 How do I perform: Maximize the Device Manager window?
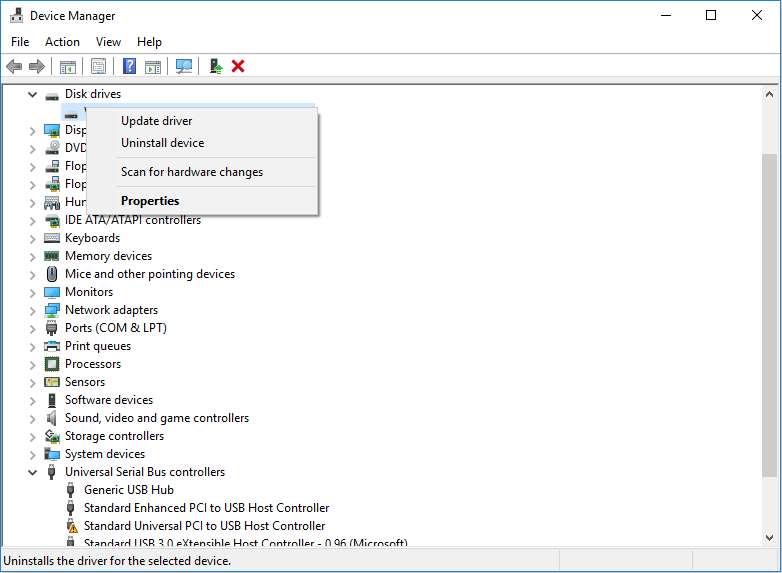[711, 15]
